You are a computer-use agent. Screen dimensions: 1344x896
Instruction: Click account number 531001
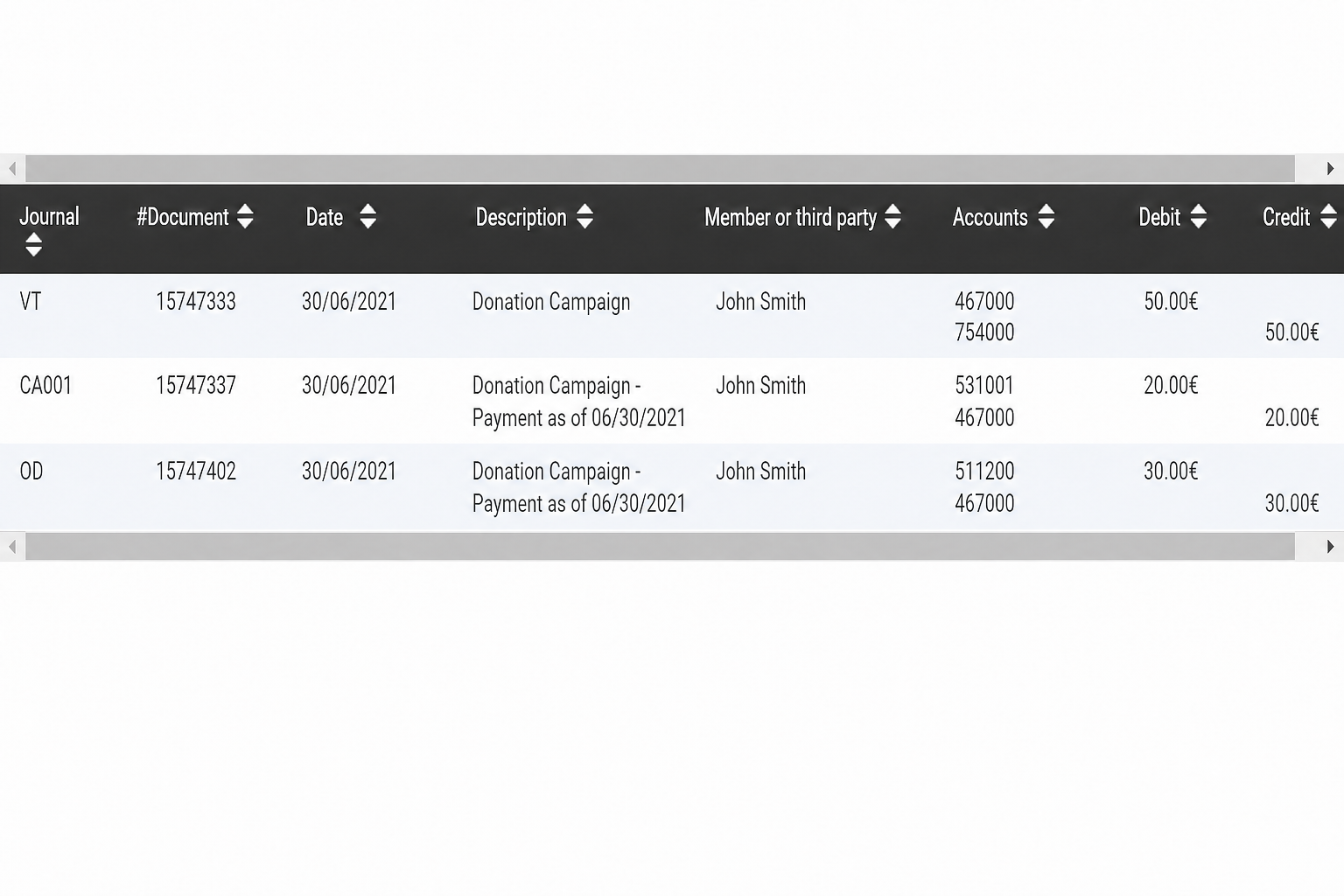[x=984, y=386]
